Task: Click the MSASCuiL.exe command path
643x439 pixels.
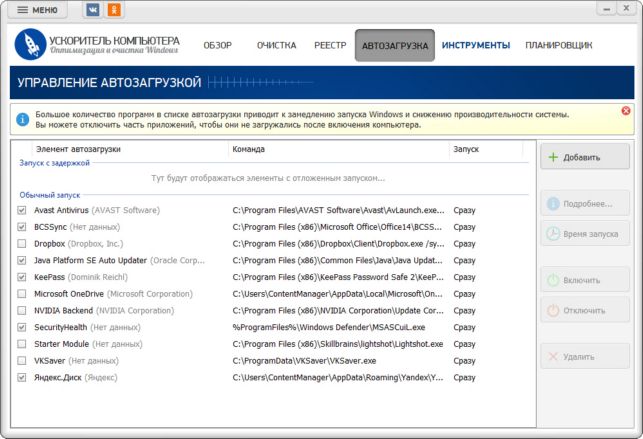Action: pyautogui.click(x=328, y=328)
